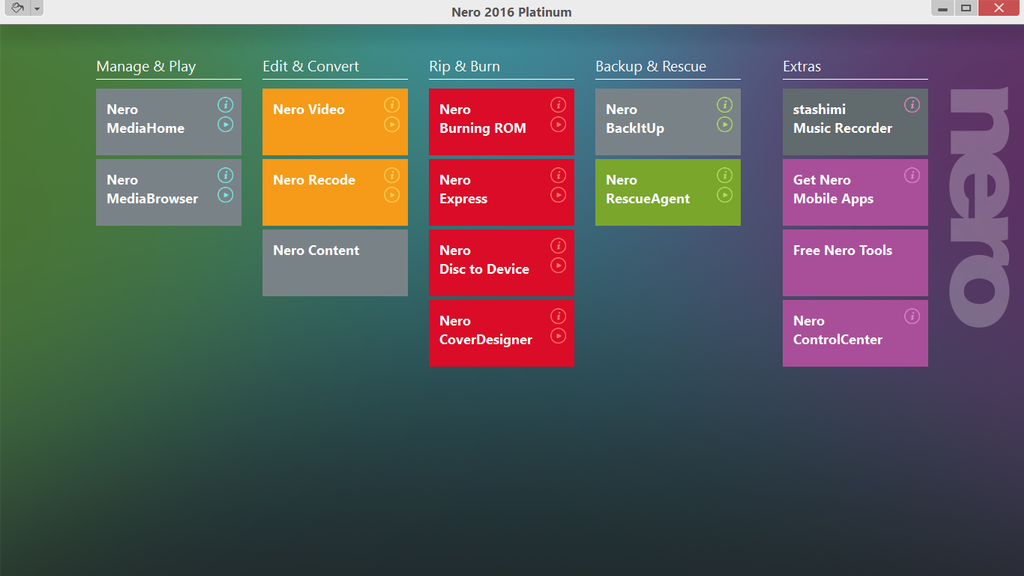Open info for Nero MediaHome
The height and width of the screenshot is (576, 1024).
click(x=225, y=104)
